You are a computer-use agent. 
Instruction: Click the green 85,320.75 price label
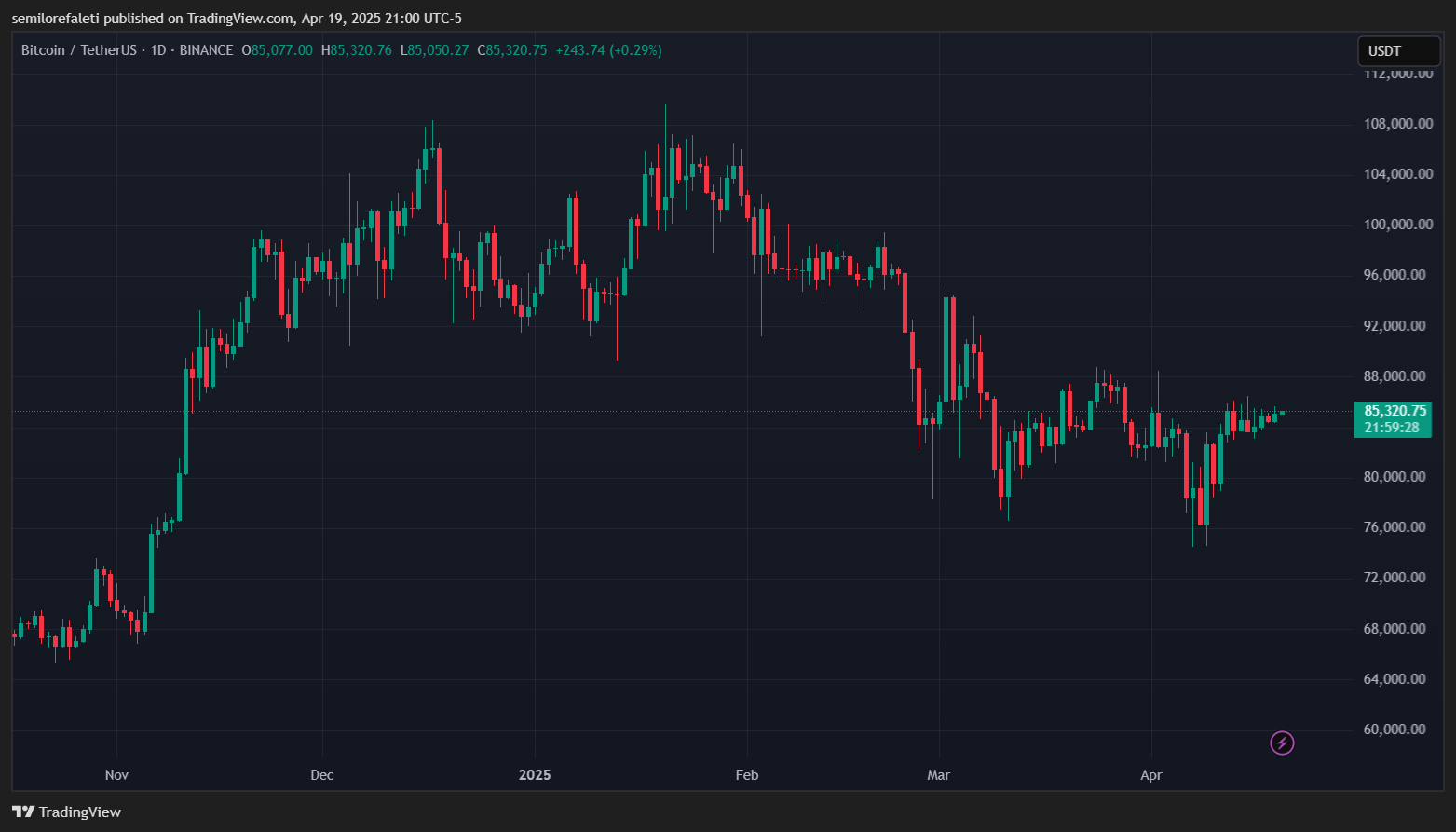coord(1393,410)
